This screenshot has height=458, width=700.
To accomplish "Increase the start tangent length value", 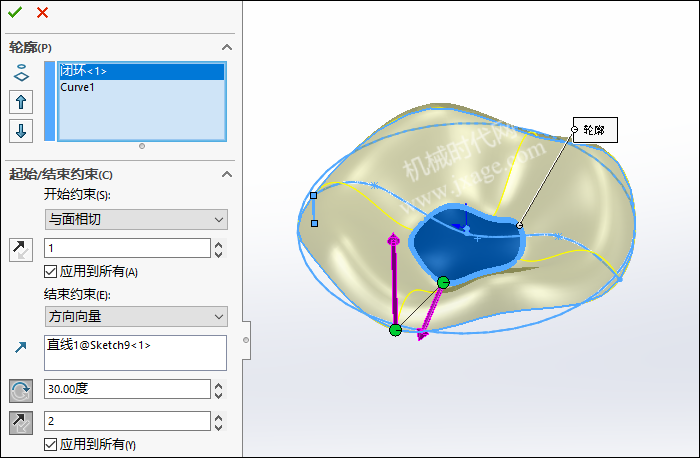I will [x=218, y=244].
